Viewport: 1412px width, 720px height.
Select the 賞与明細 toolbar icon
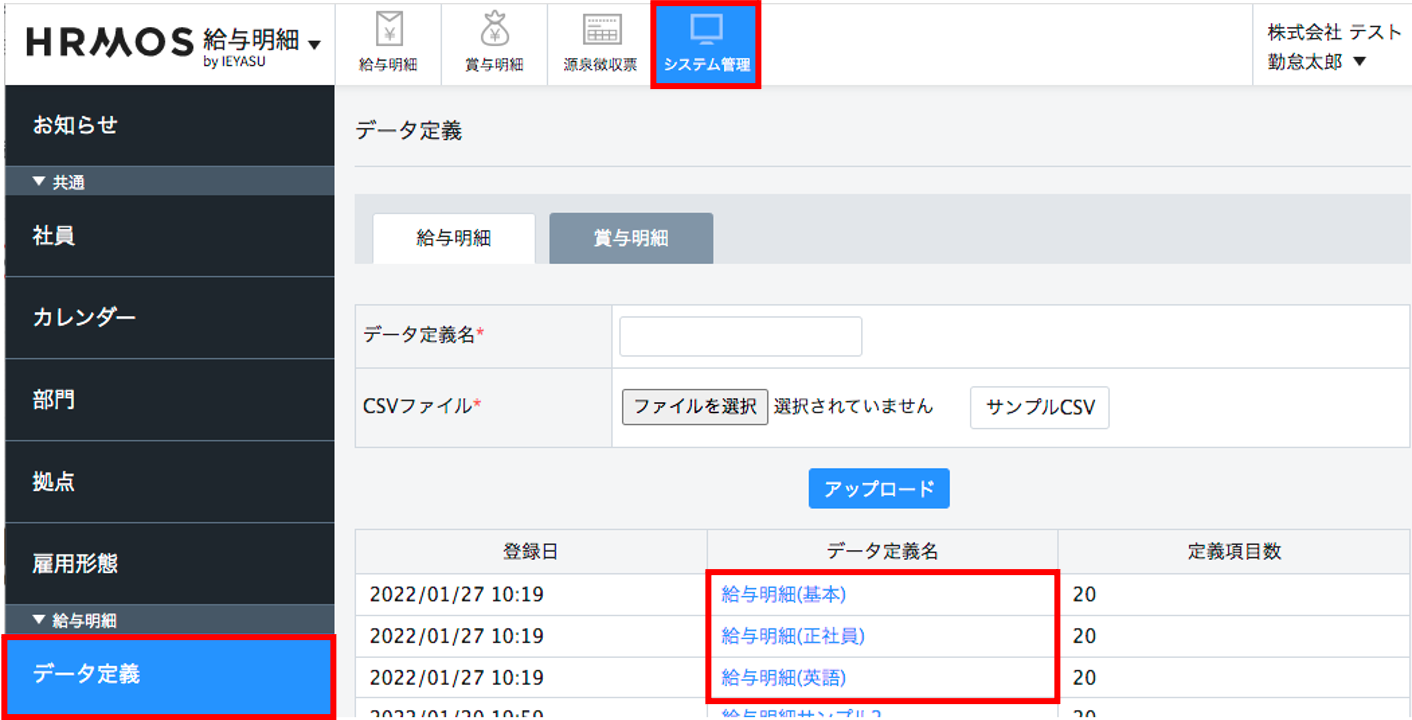pos(493,43)
